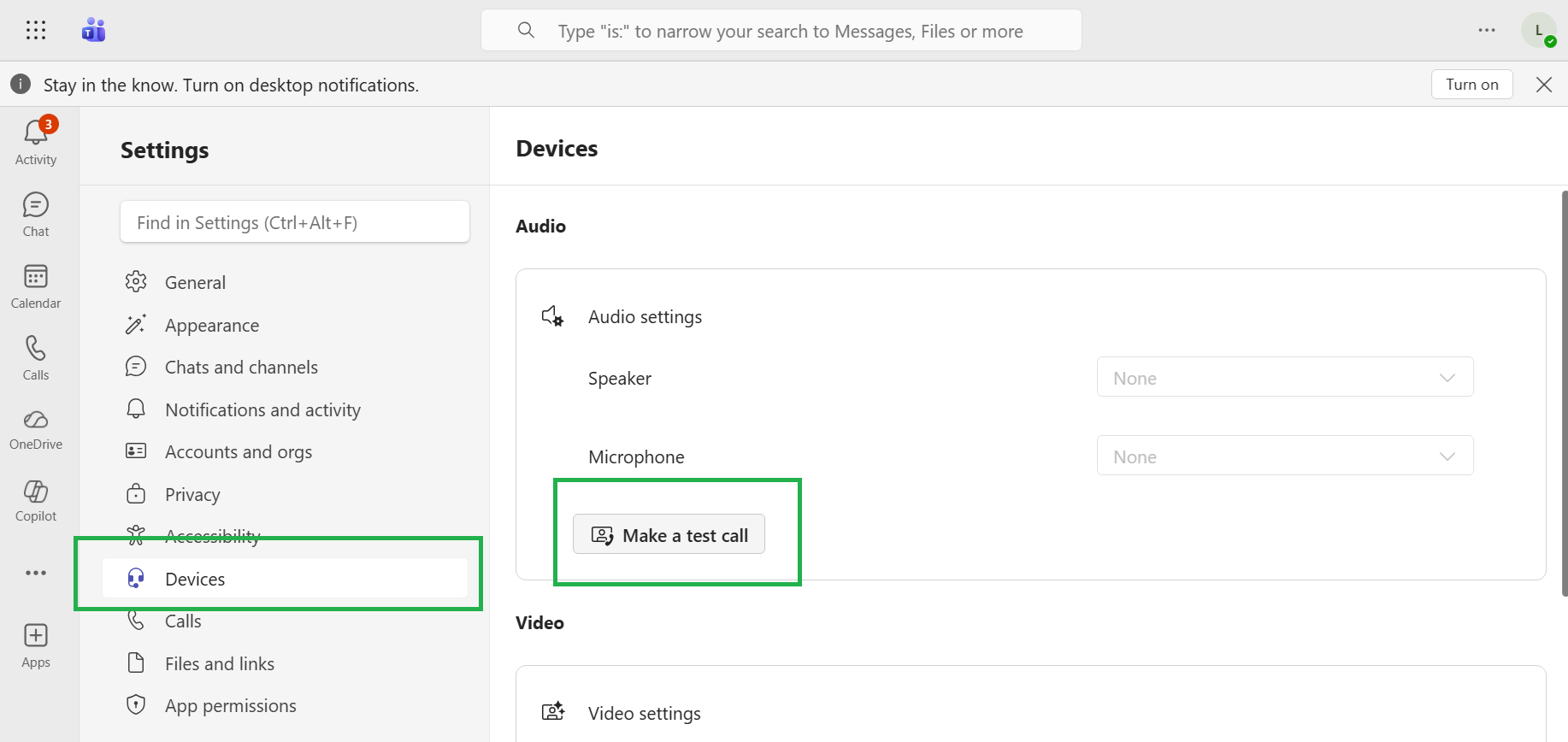Switch to Appearance settings
This screenshot has width=1568, height=742.
(211, 326)
